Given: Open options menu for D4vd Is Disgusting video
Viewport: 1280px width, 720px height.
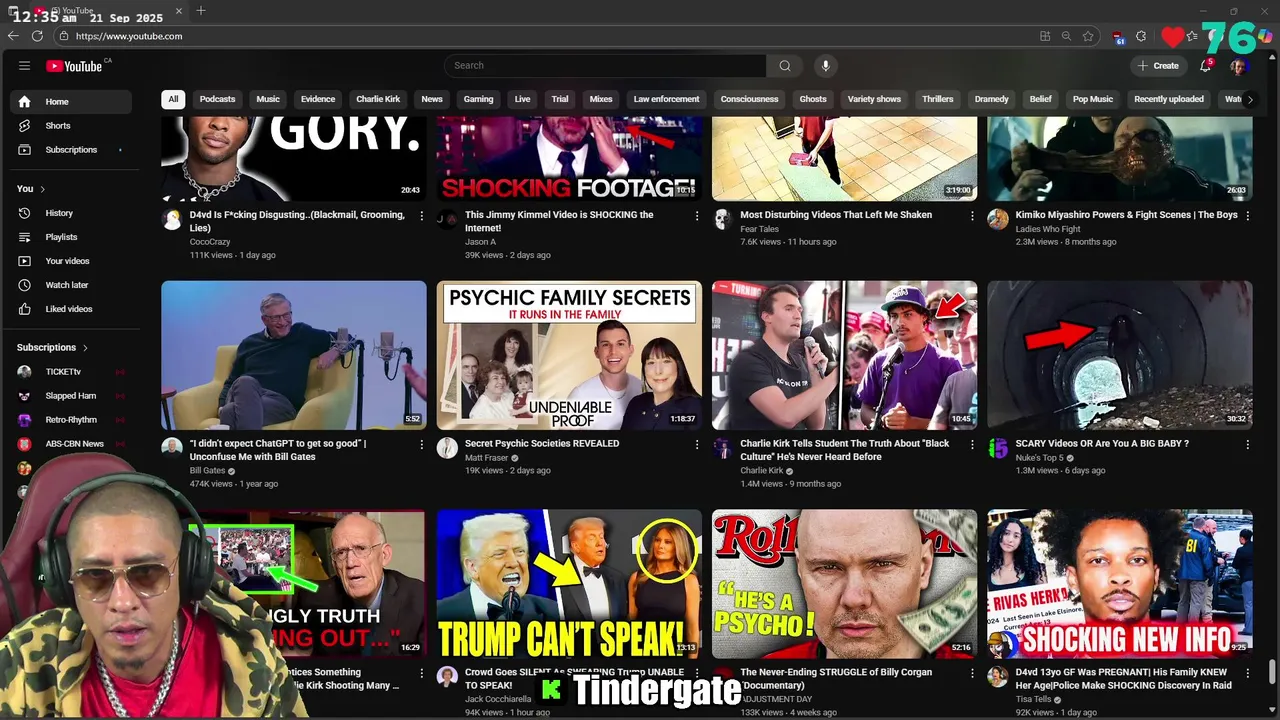Looking at the screenshot, I should click(x=421, y=216).
